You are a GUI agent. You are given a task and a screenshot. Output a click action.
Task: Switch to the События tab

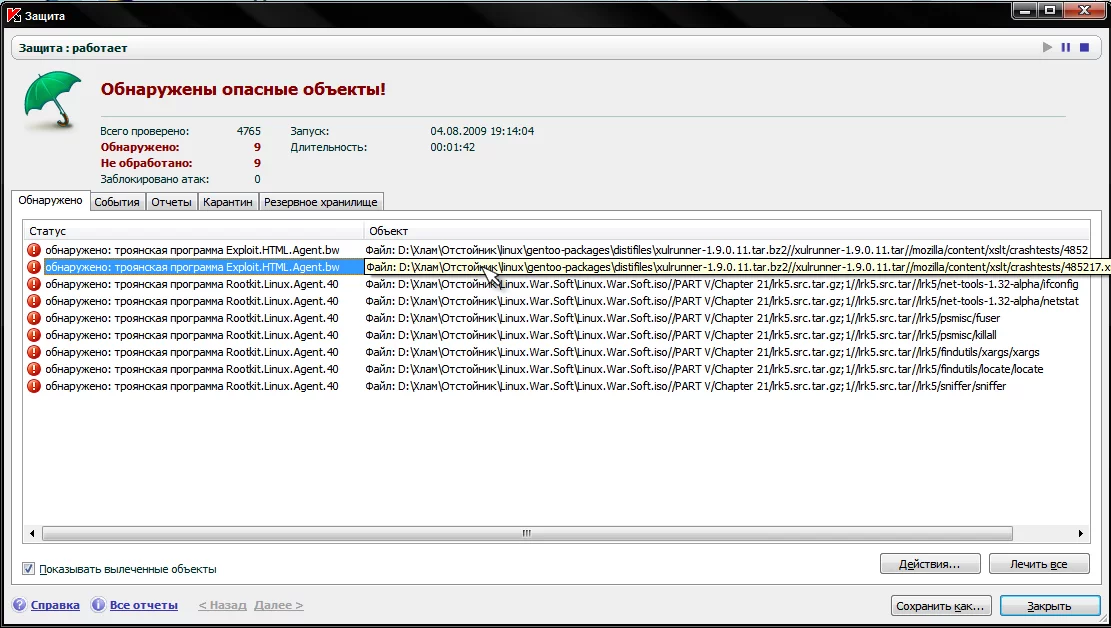coord(117,202)
